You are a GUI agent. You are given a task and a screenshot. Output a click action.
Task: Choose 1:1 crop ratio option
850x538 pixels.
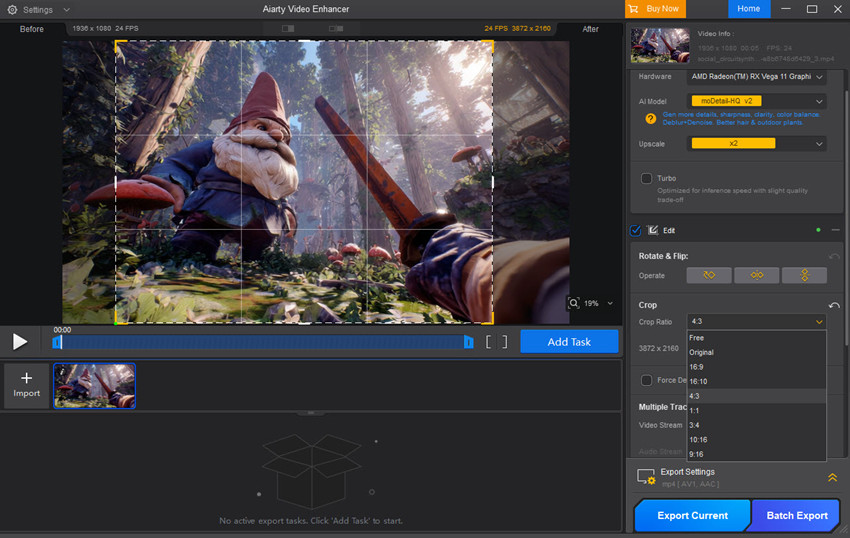coord(757,411)
